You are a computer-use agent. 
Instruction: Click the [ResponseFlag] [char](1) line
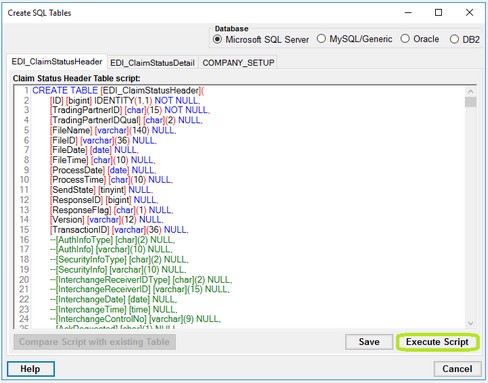tap(112, 210)
